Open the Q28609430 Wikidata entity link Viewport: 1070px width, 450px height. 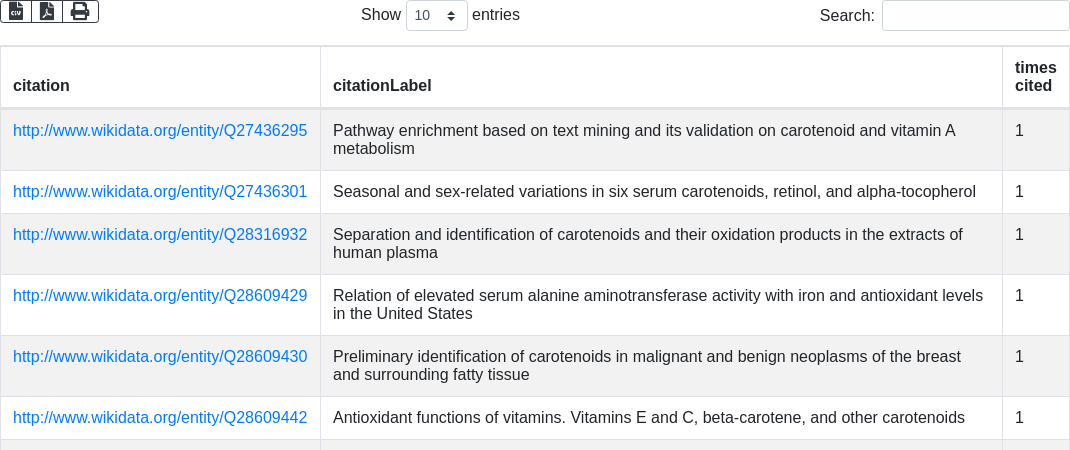click(160, 357)
